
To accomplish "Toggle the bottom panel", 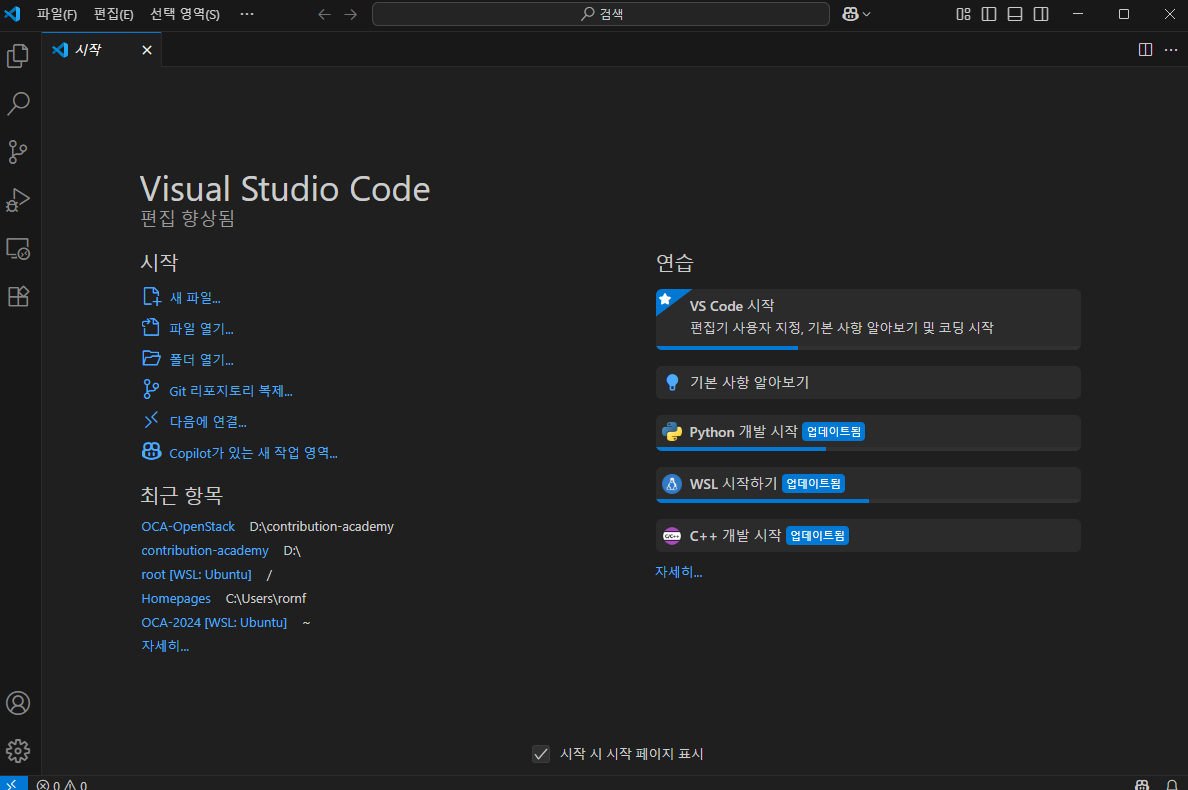I will tap(1014, 14).
